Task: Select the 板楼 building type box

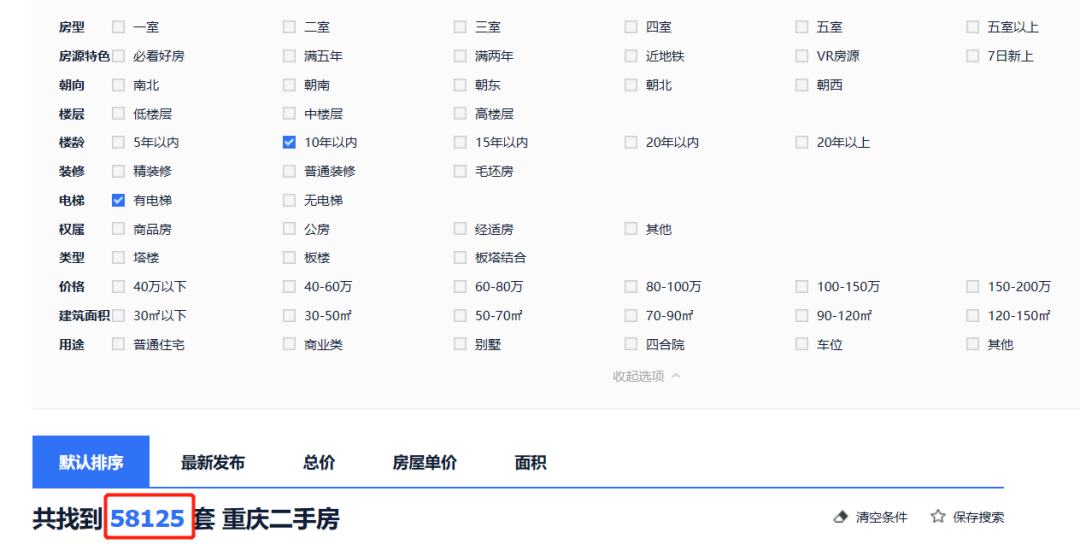Action: (x=289, y=258)
